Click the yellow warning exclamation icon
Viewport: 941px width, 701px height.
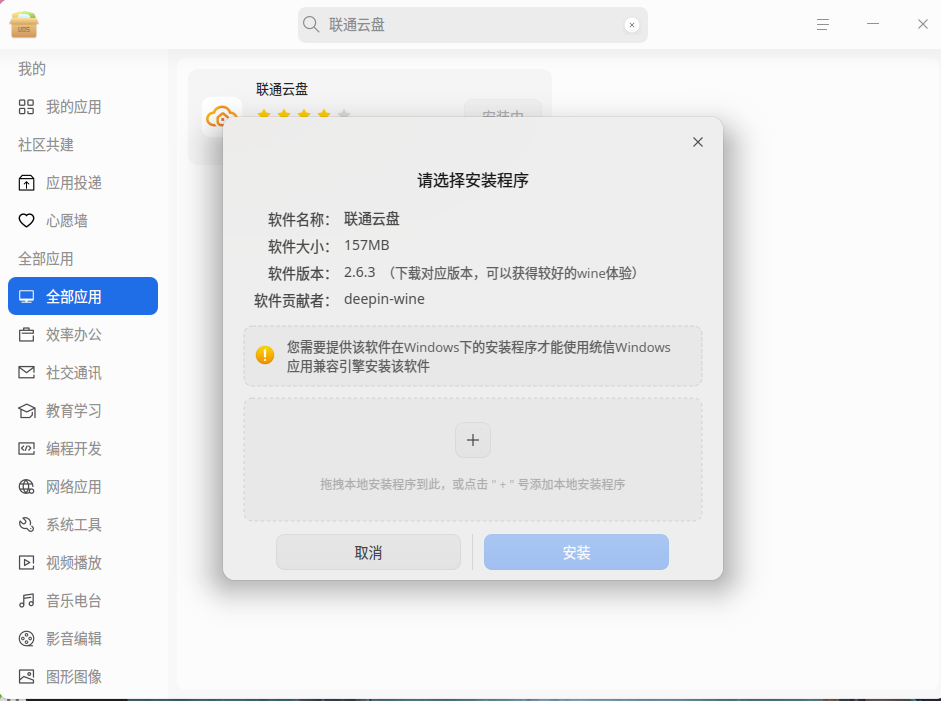[265, 355]
